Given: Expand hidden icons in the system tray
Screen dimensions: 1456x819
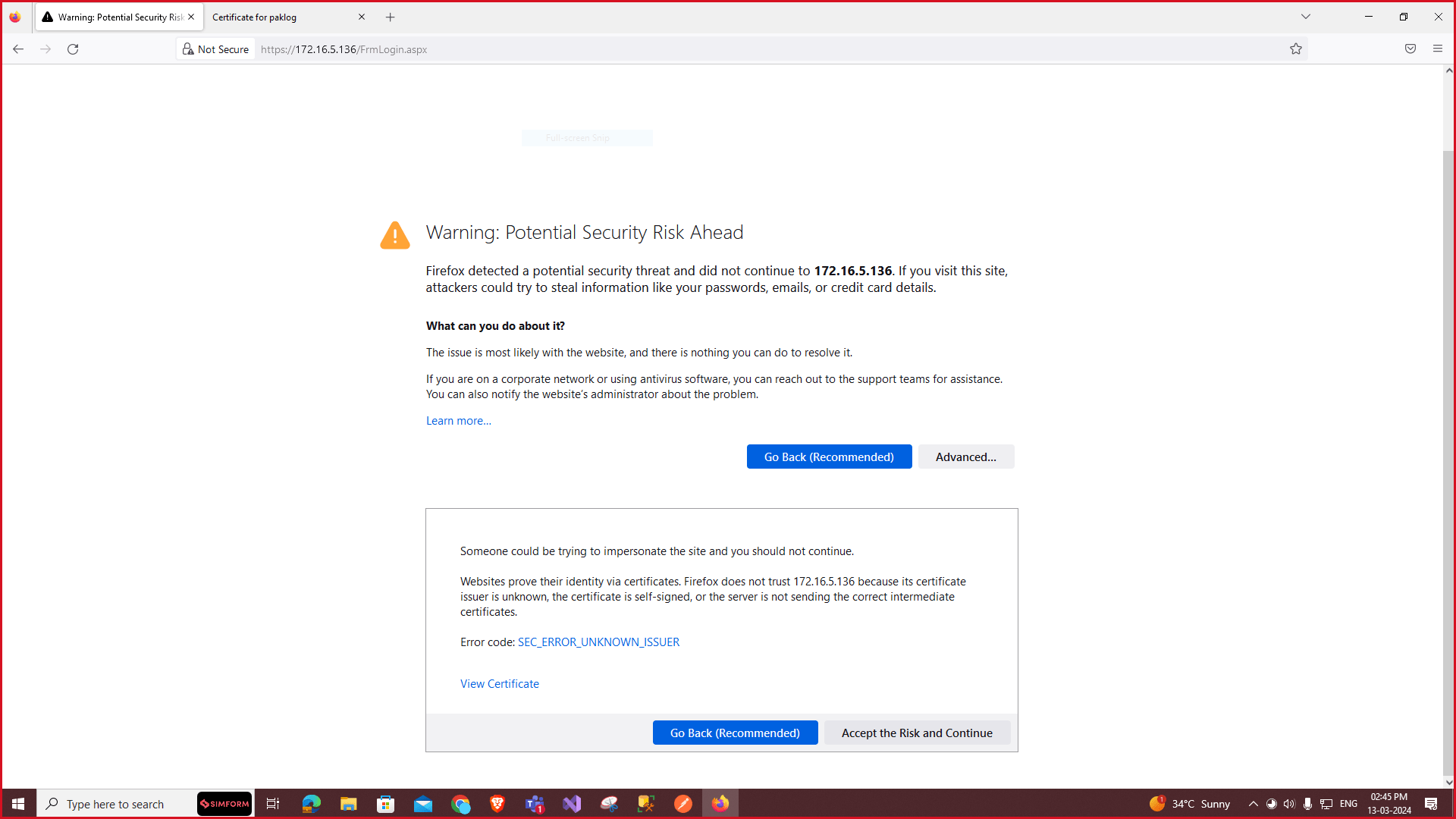Looking at the screenshot, I should pyautogui.click(x=1253, y=804).
